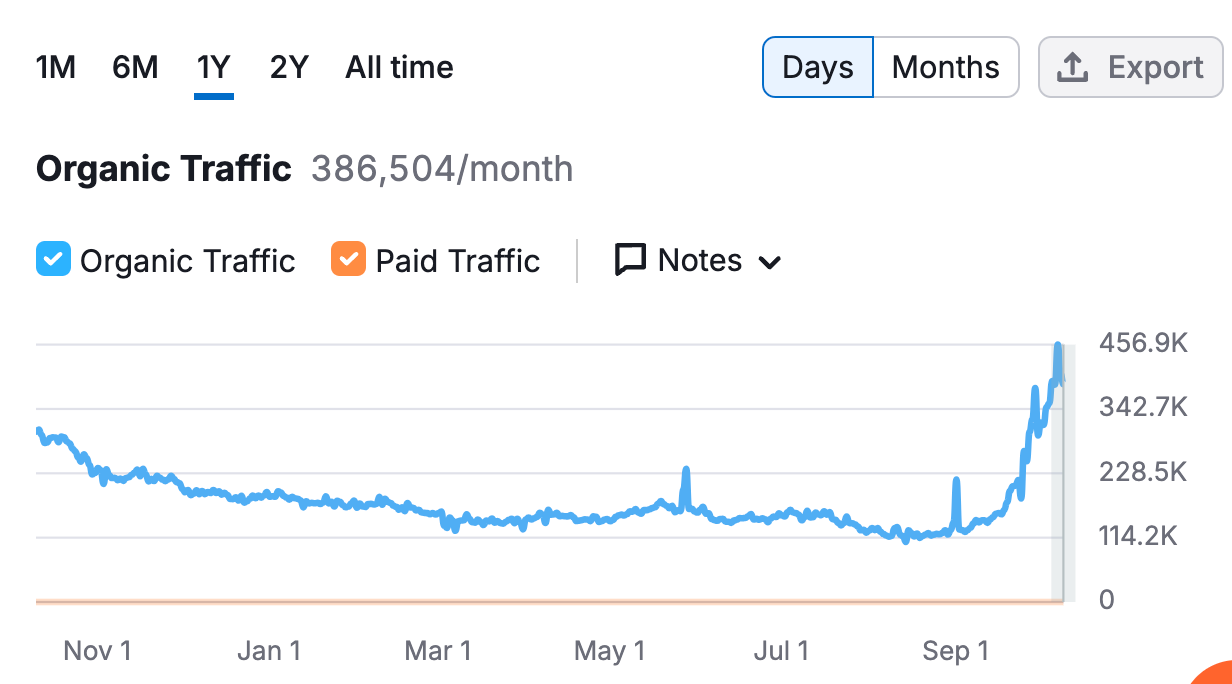This screenshot has width=1232, height=684.
Task: Click the Paid Traffic label text
Action: point(458,261)
